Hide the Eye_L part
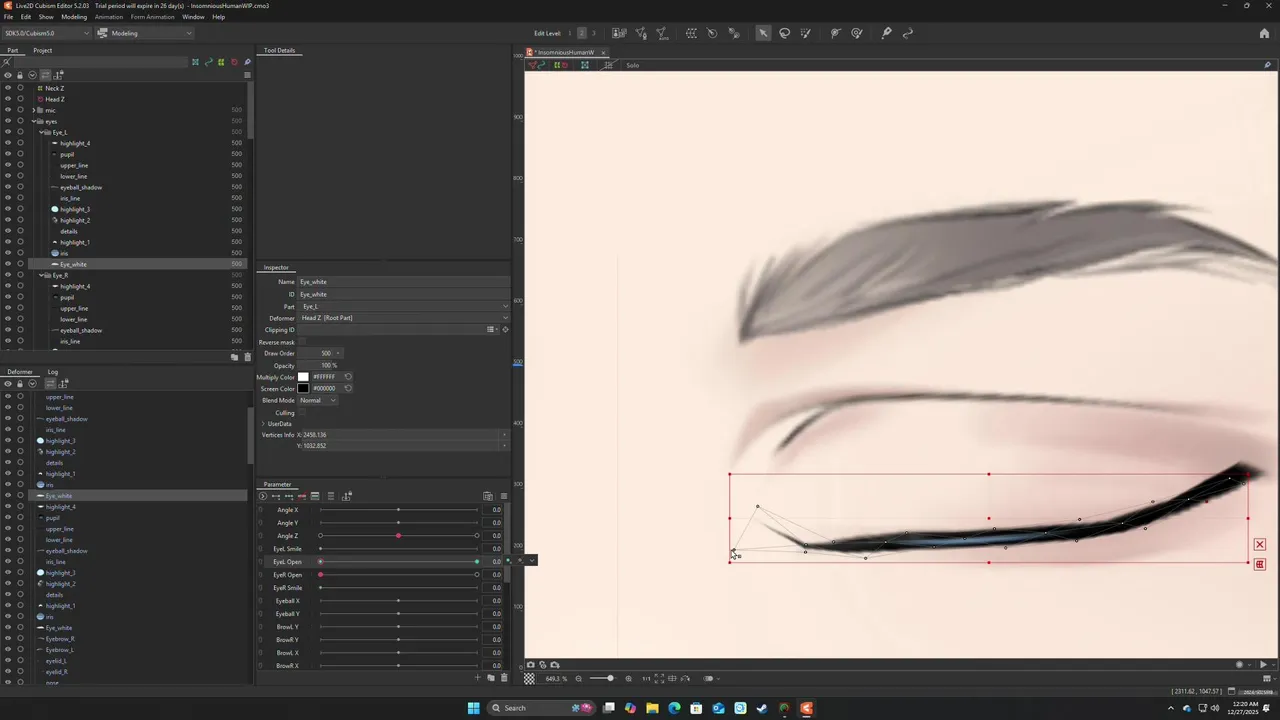The width and height of the screenshot is (1280, 720). (x=7, y=132)
